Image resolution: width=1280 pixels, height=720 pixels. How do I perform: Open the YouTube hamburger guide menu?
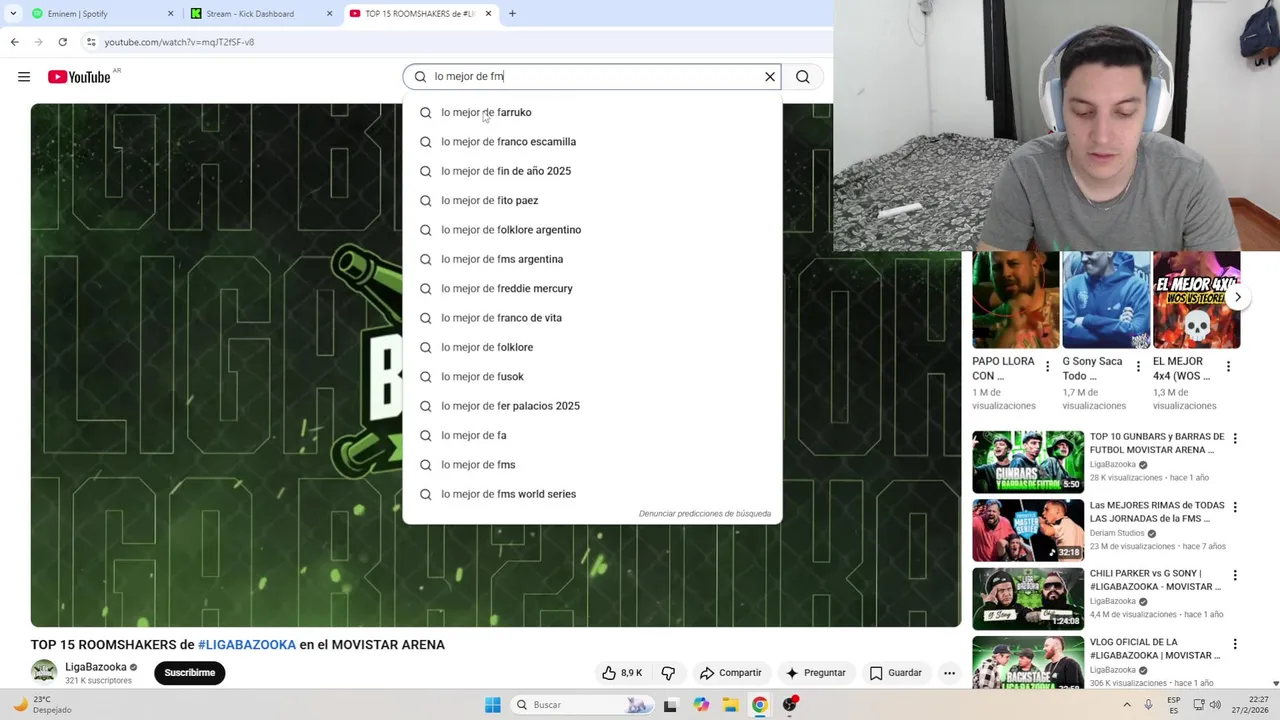(x=24, y=77)
